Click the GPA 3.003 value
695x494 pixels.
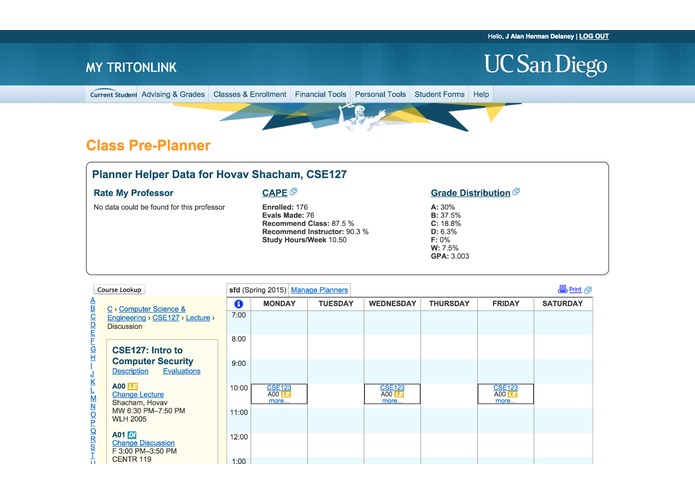click(x=460, y=257)
